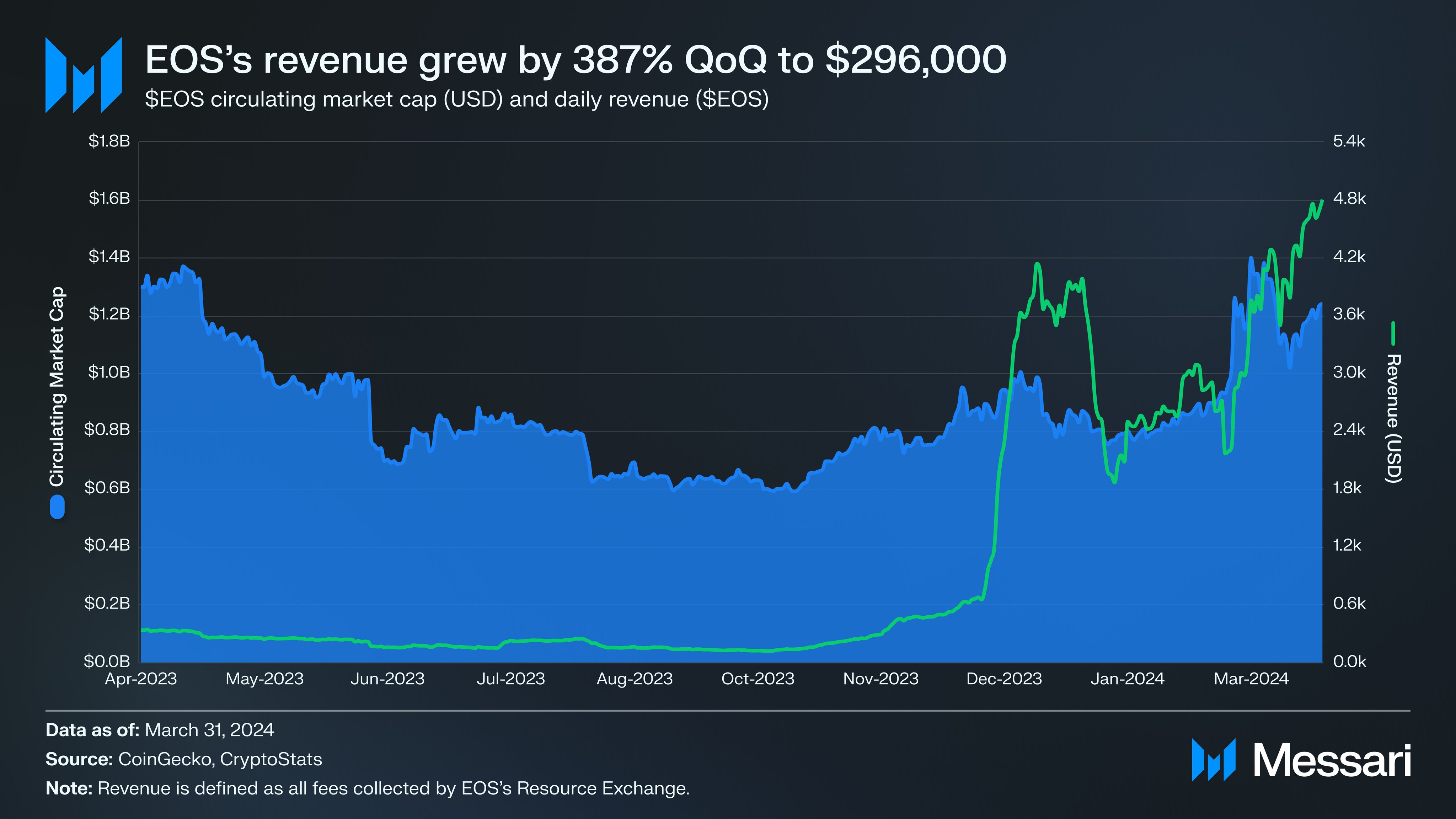The height and width of the screenshot is (819, 1456).
Task: Click the '4.2k' right axis value
Action: point(1349,257)
